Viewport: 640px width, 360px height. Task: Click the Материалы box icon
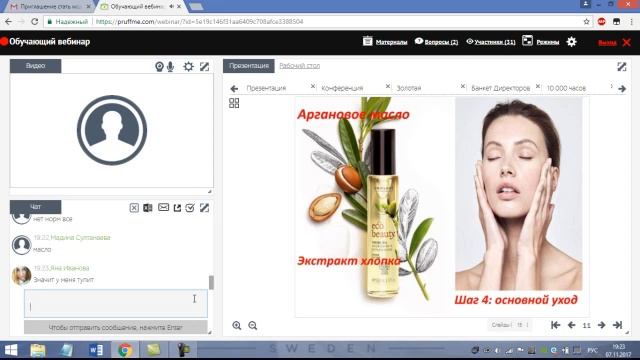click(368, 41)
